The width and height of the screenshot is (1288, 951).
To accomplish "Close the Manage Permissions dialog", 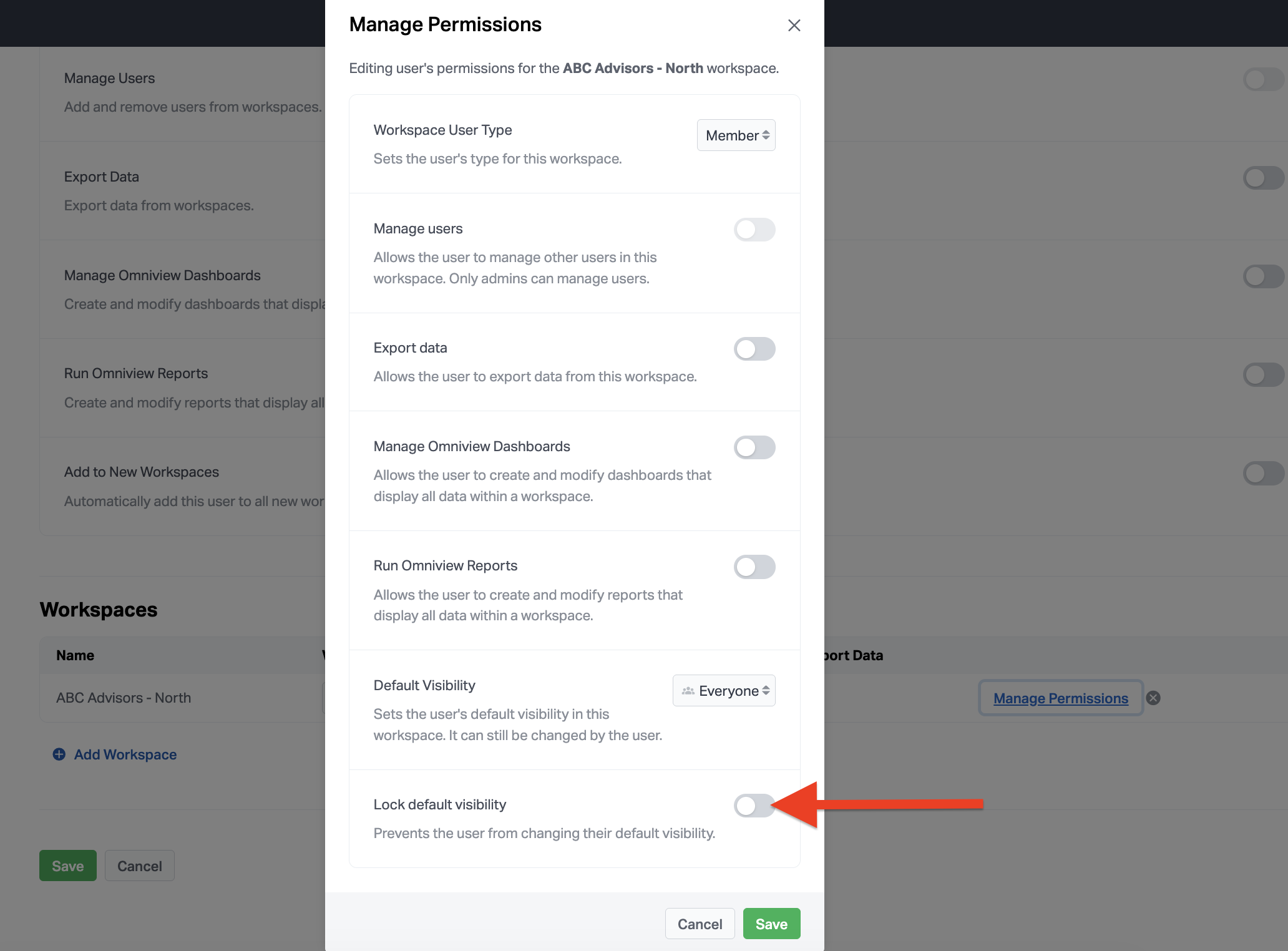I will [x=794, y=26].
